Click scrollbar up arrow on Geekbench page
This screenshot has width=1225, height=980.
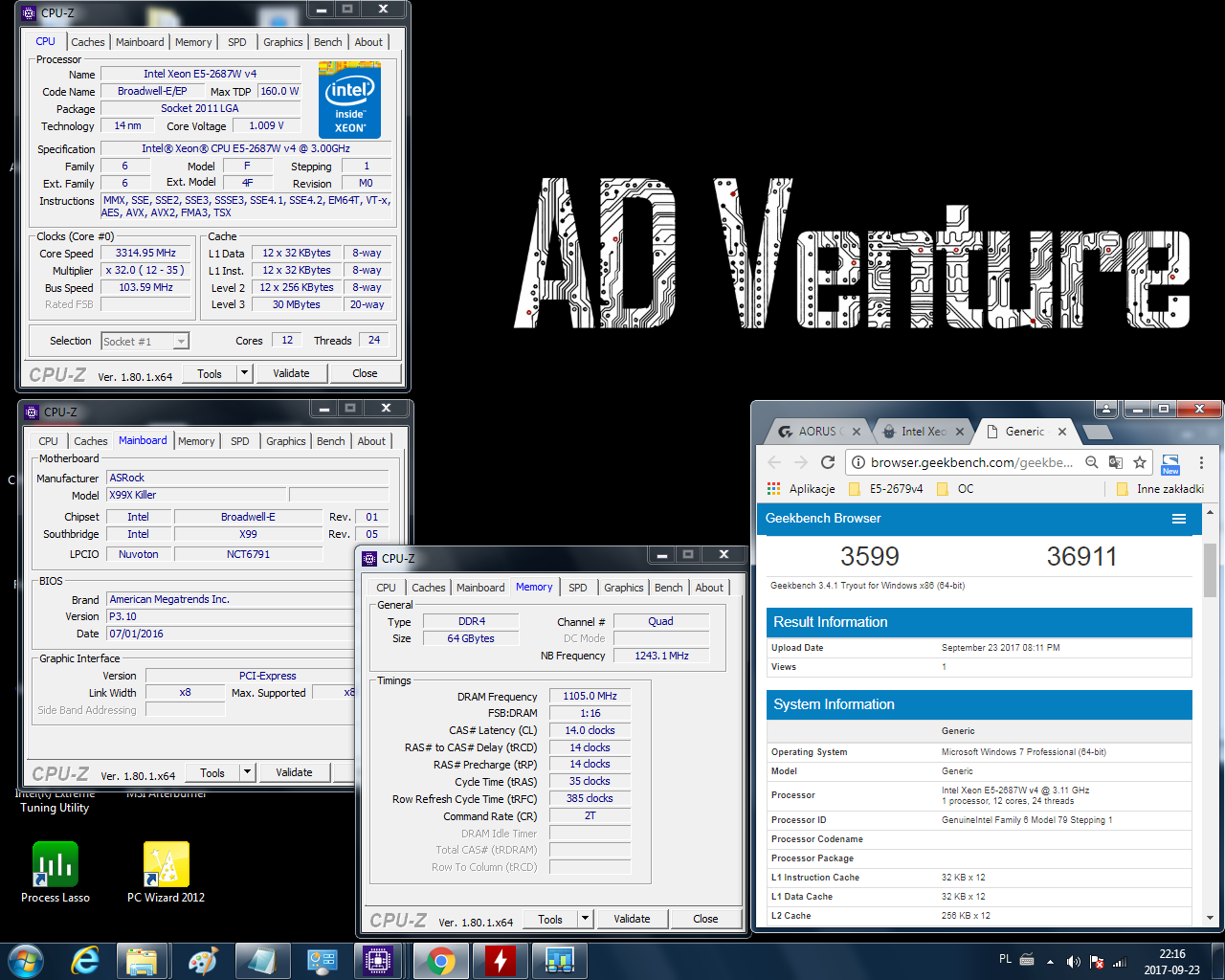[1210, 512]
